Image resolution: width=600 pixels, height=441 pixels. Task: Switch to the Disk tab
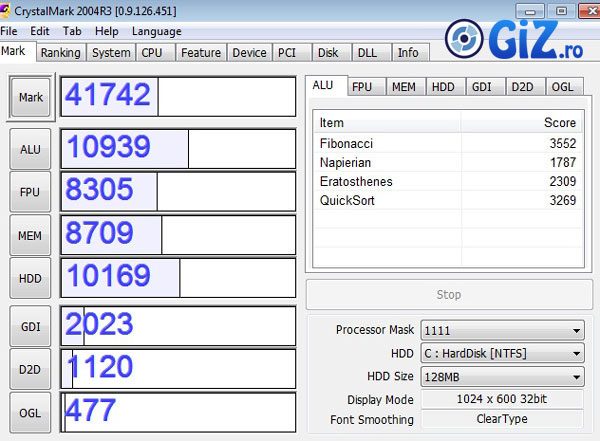[331, 52]
